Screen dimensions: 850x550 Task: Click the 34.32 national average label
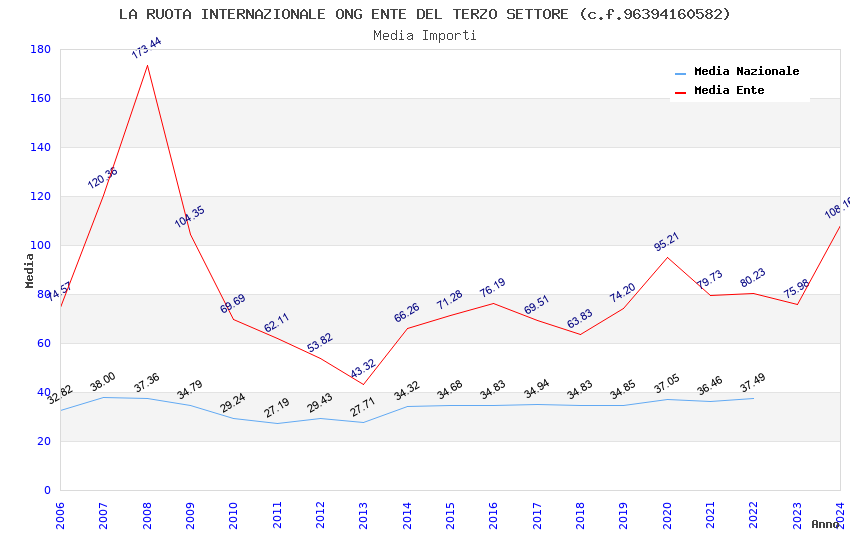[407, 391]
